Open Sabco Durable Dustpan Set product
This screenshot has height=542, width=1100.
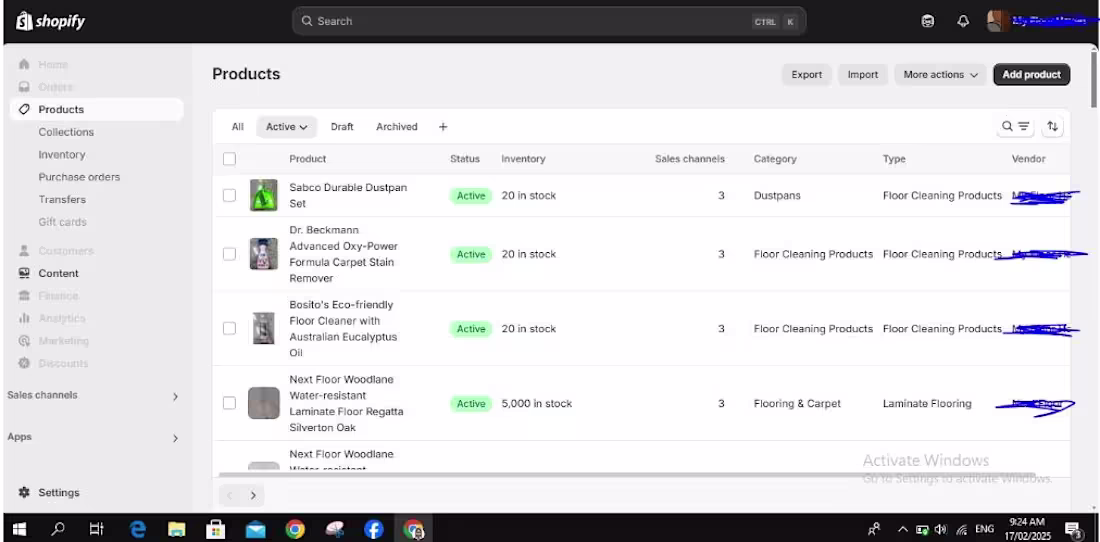coord(348,196)
